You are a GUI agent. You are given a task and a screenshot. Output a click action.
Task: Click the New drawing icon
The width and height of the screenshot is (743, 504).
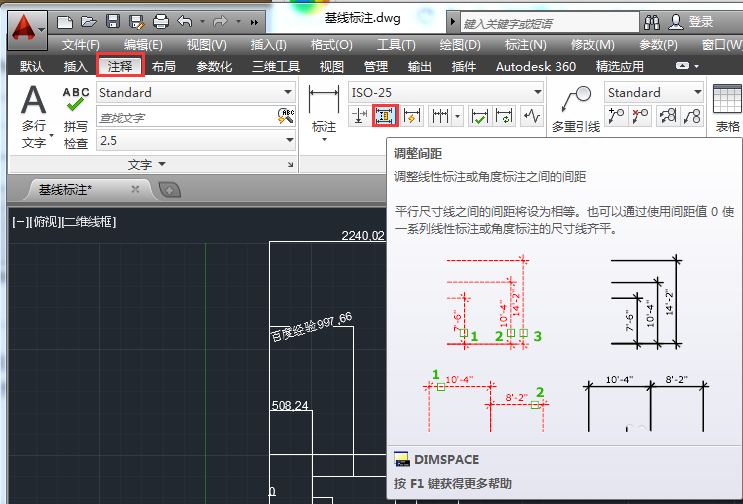coord(64,22)
